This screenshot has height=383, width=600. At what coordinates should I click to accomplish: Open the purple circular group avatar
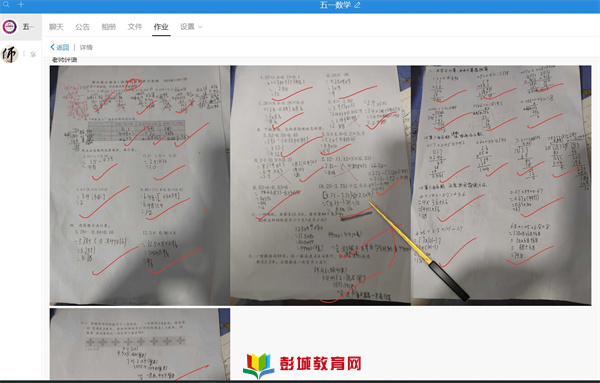pos(10,27)
